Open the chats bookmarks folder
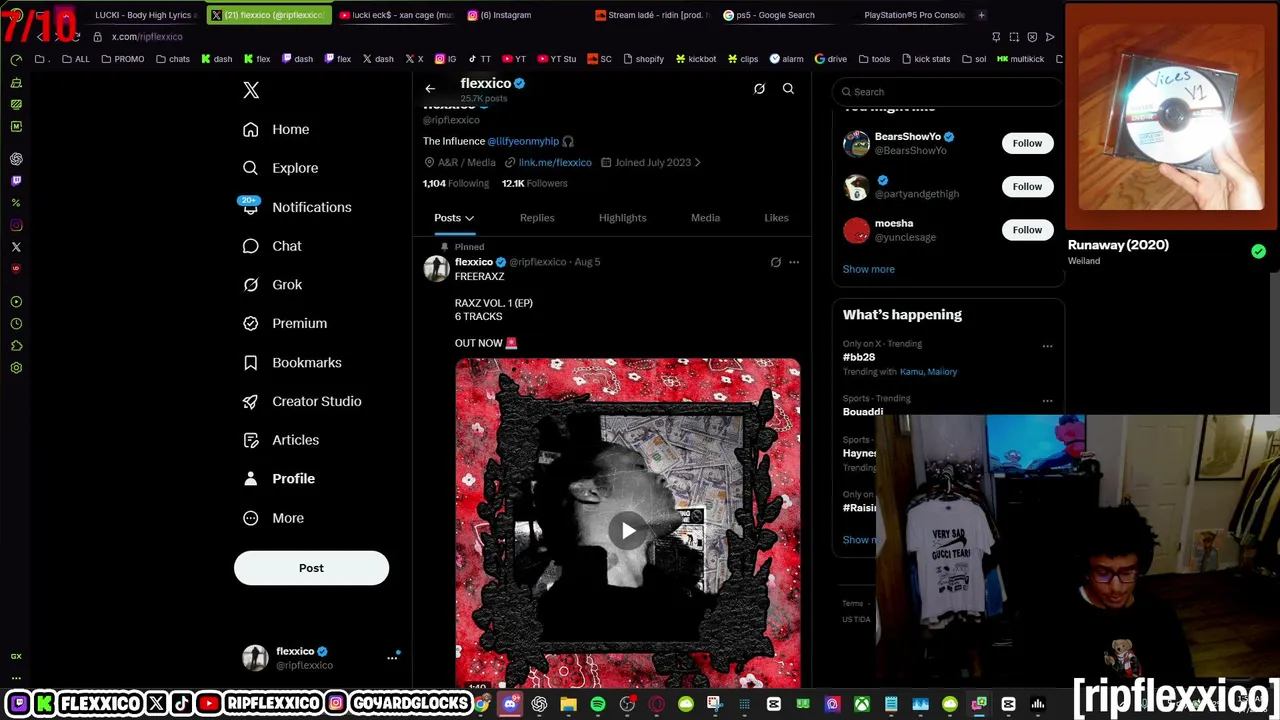Image resolution: width=1280 pixels, height=720 pixels. (172, 59)
